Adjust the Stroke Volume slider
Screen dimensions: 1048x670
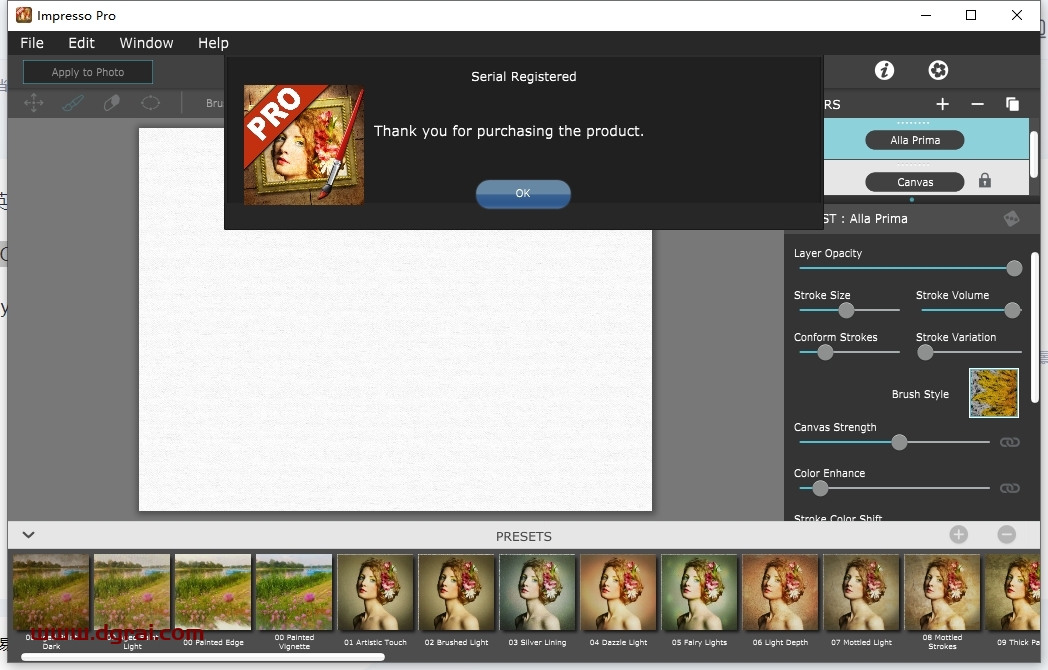(x=971, y=310)
